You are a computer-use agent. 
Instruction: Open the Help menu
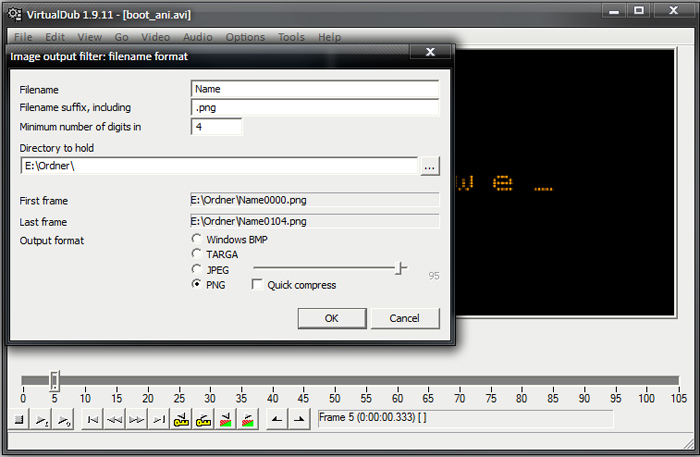(329, 37)
